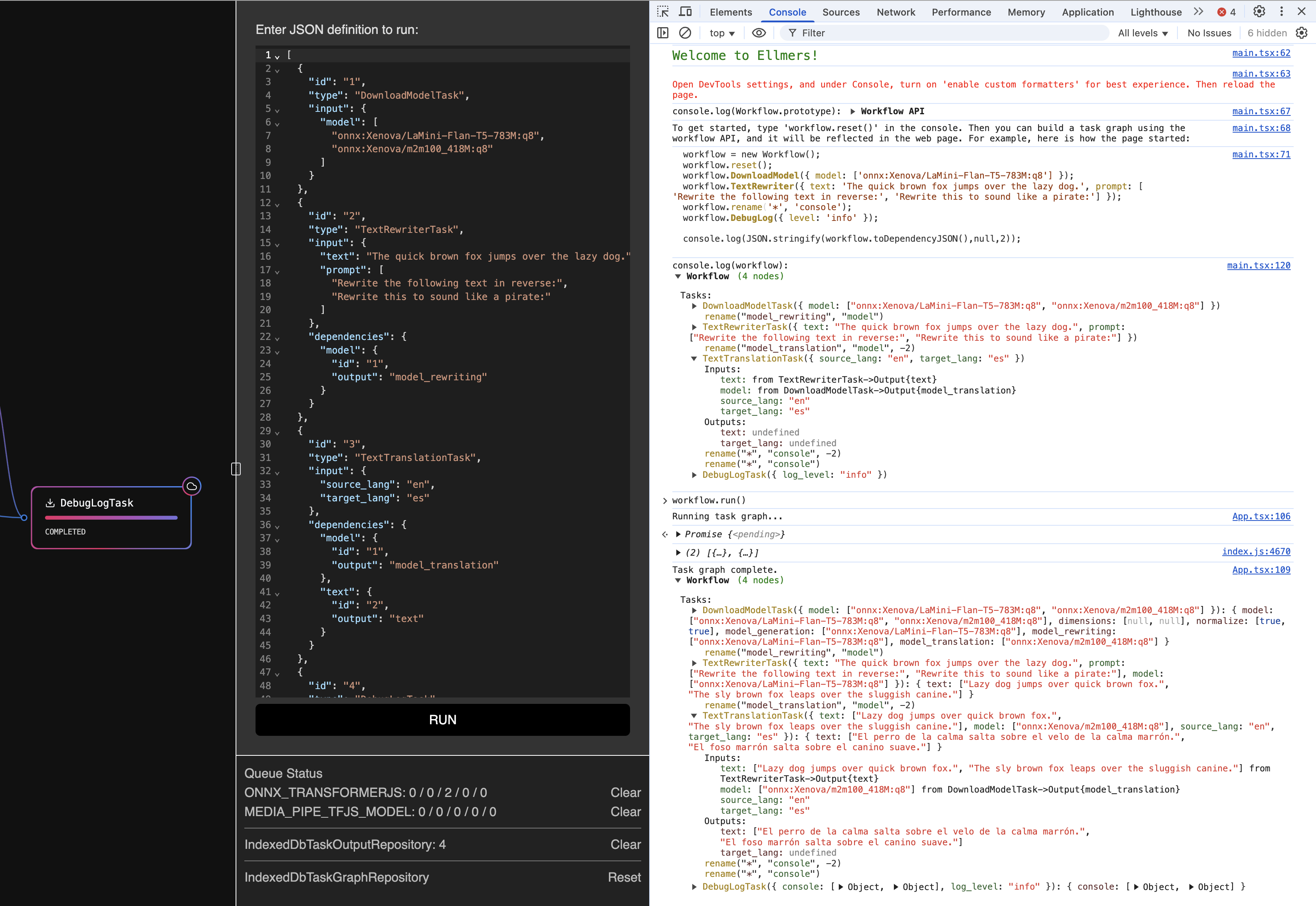Screen dimensions: 1316x906
Task: Activate the inspect element picker icon
Action: point(662,12)
